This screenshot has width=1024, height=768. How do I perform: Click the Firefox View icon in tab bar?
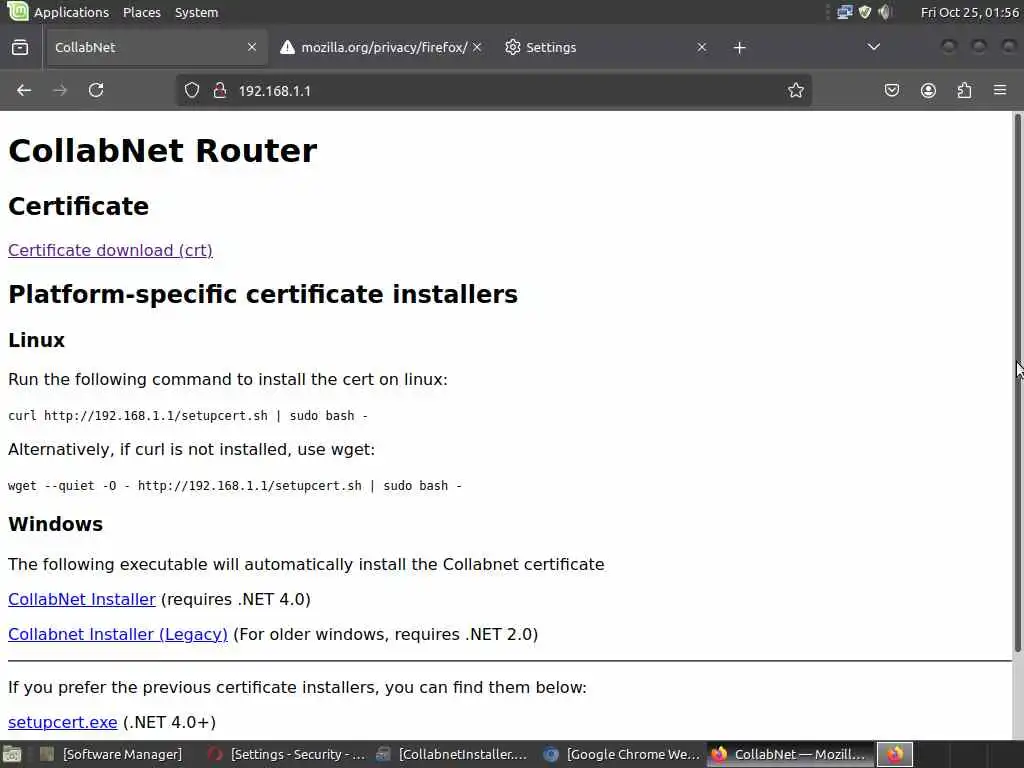tap(20, 47)
